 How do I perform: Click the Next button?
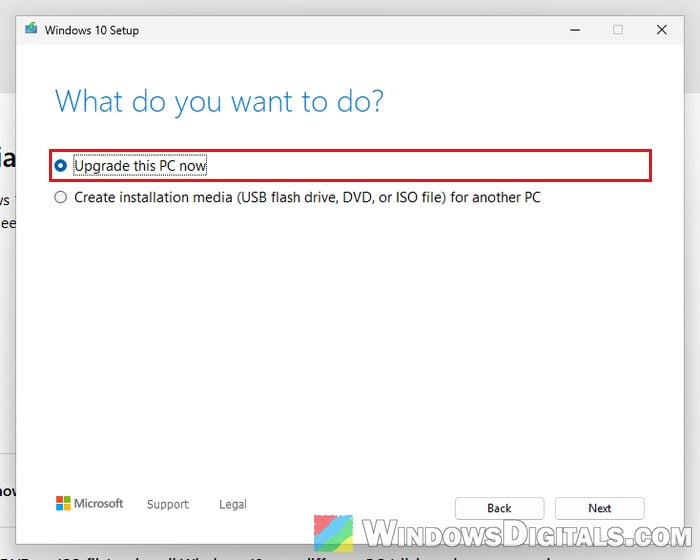(599, 508)
